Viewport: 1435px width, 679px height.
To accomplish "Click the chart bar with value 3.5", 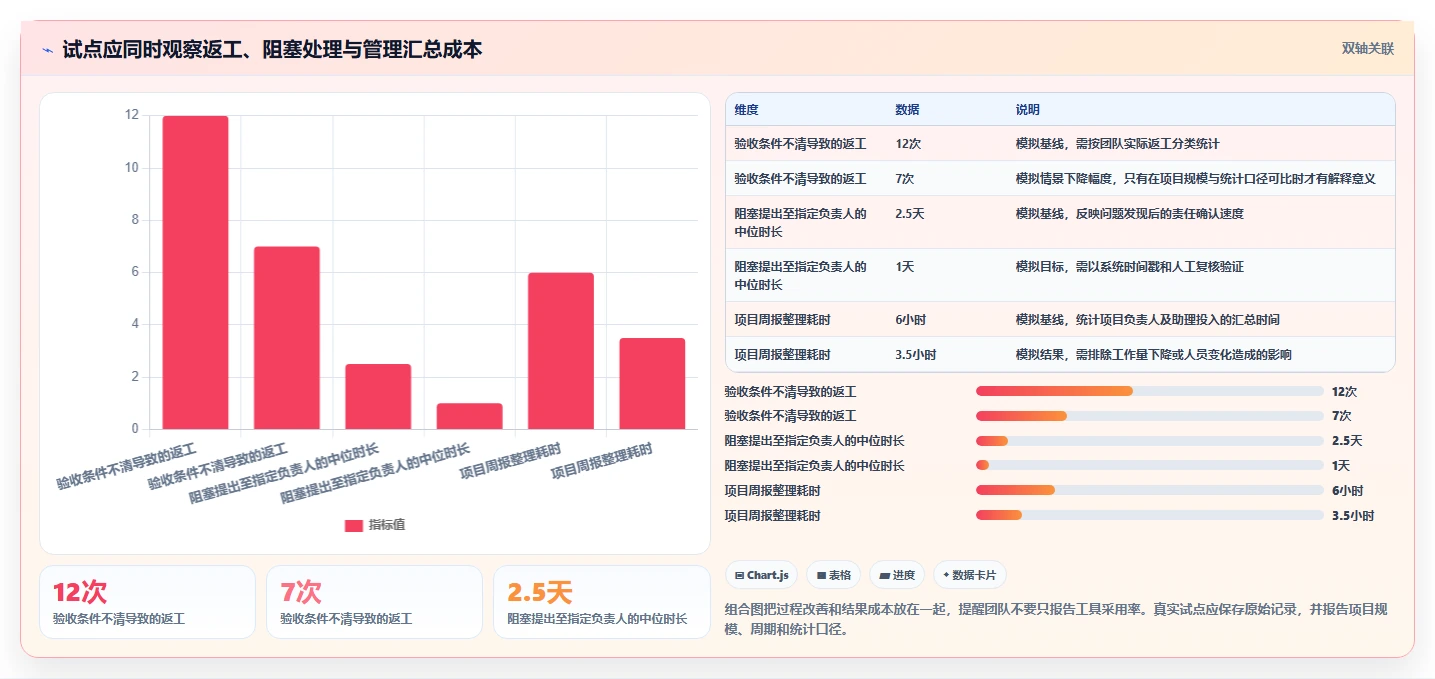I will point(652,384).
